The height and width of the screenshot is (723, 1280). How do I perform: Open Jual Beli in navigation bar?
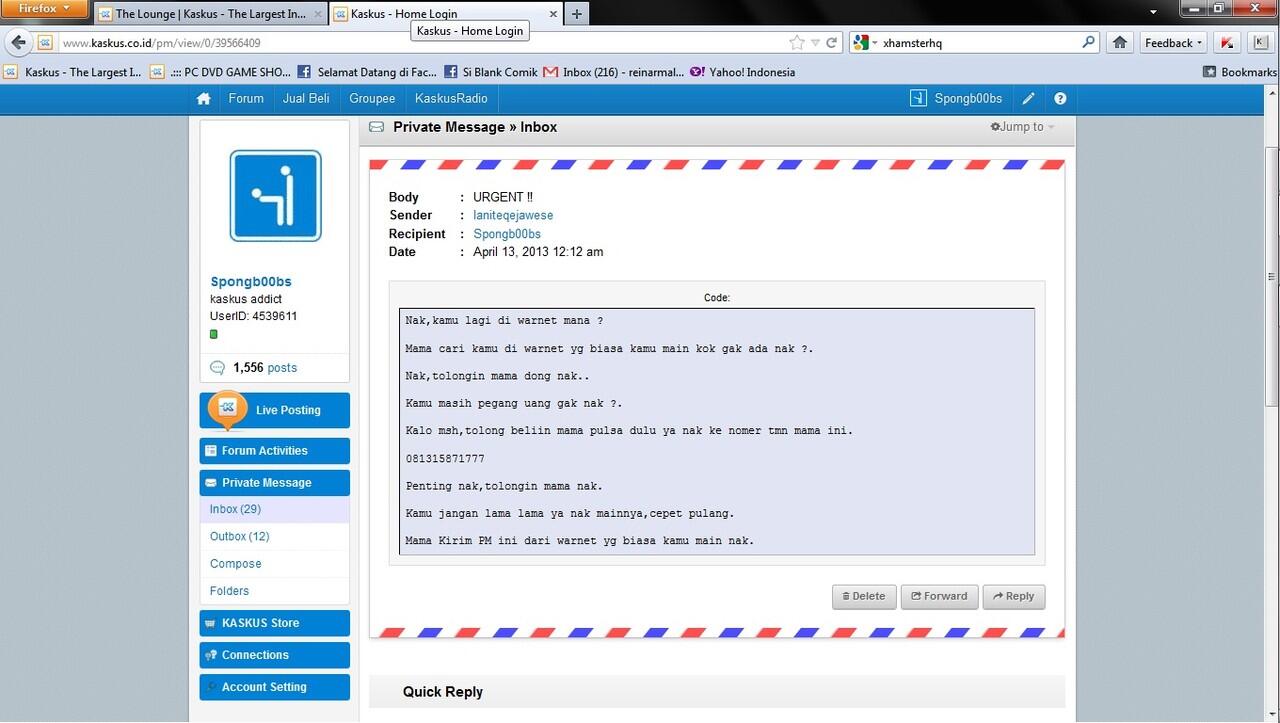pyautogui.click(x=306, y=99)
